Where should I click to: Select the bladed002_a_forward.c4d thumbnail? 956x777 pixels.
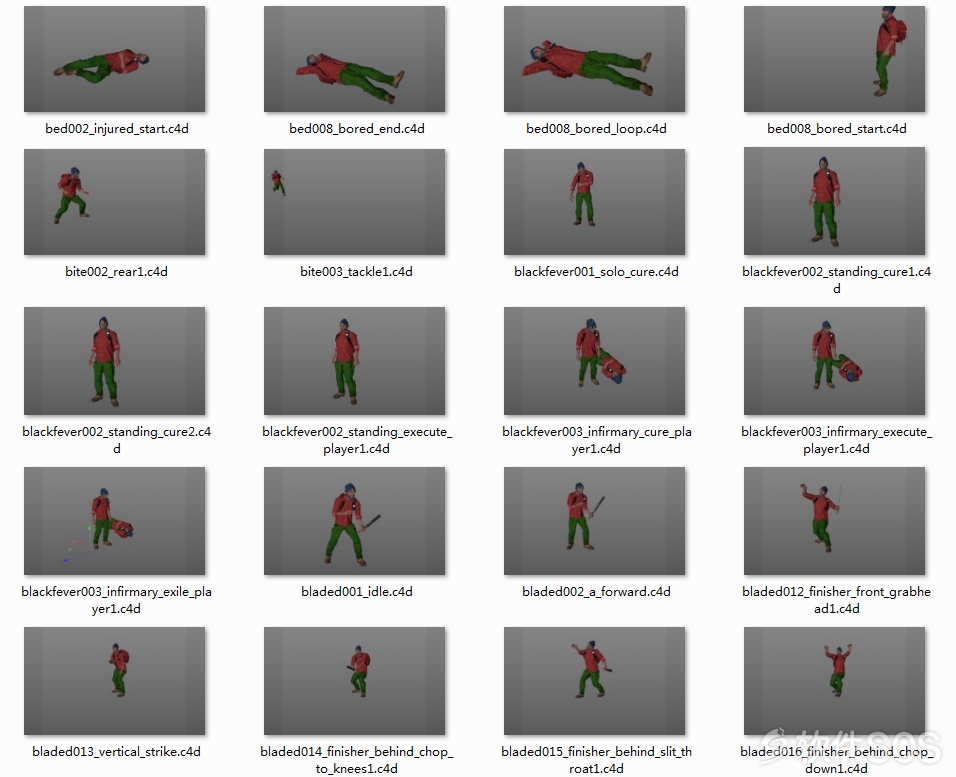594,521
